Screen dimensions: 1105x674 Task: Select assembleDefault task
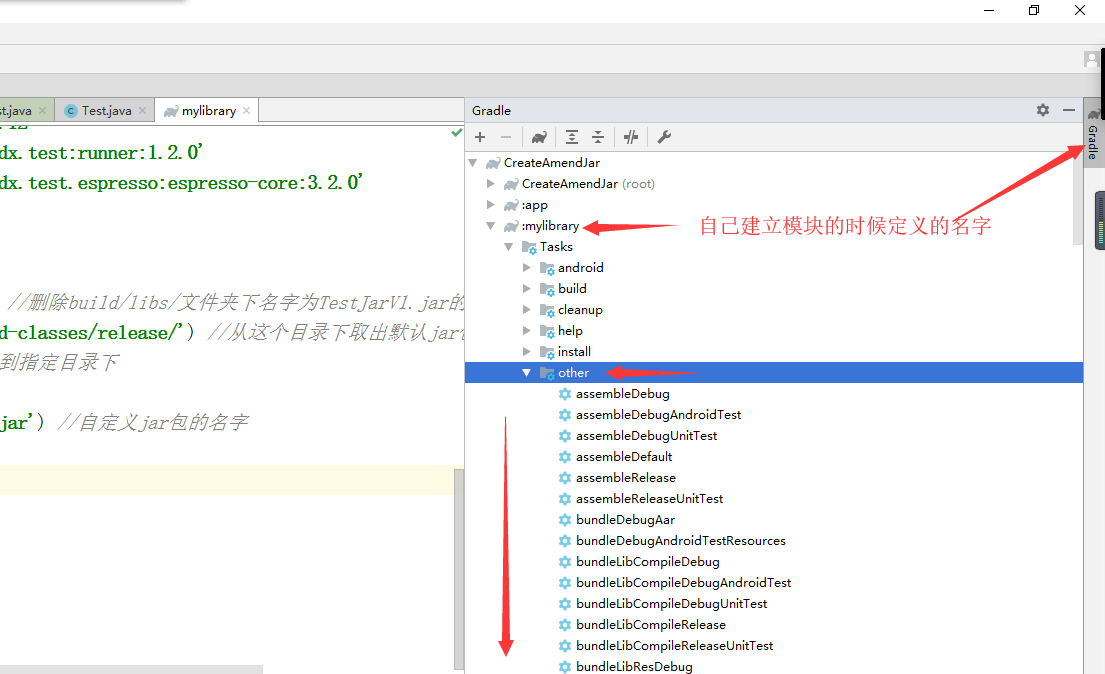click(624, 457)
